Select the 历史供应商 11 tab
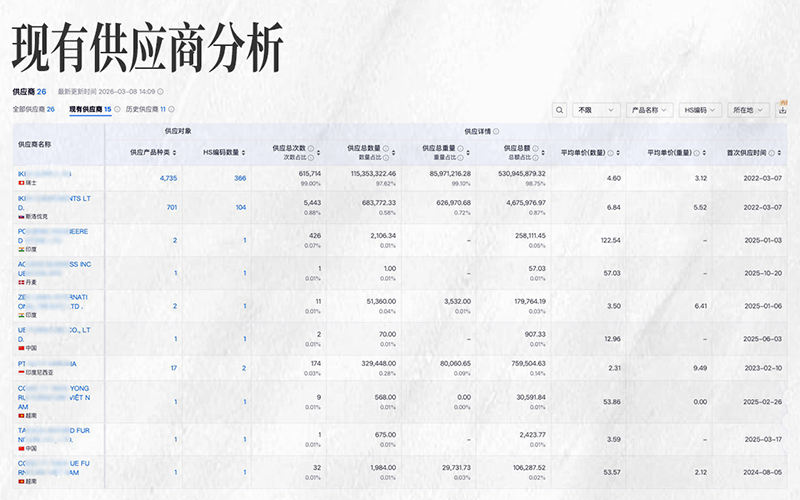Screen dimensions: 800x500 [x=150, y=108]
